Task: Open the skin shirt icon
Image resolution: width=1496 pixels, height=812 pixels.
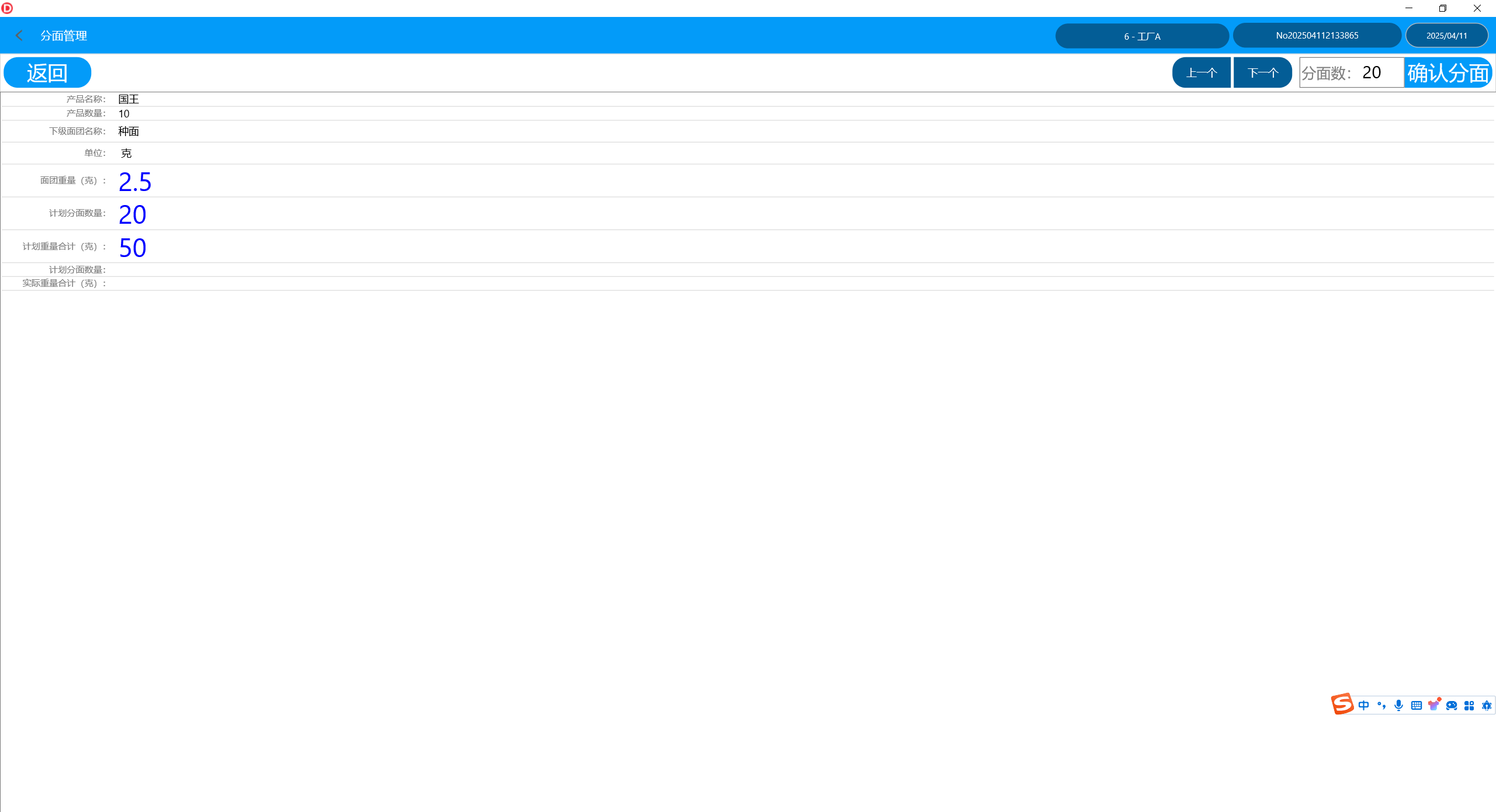Action: tap(1433, 705)
